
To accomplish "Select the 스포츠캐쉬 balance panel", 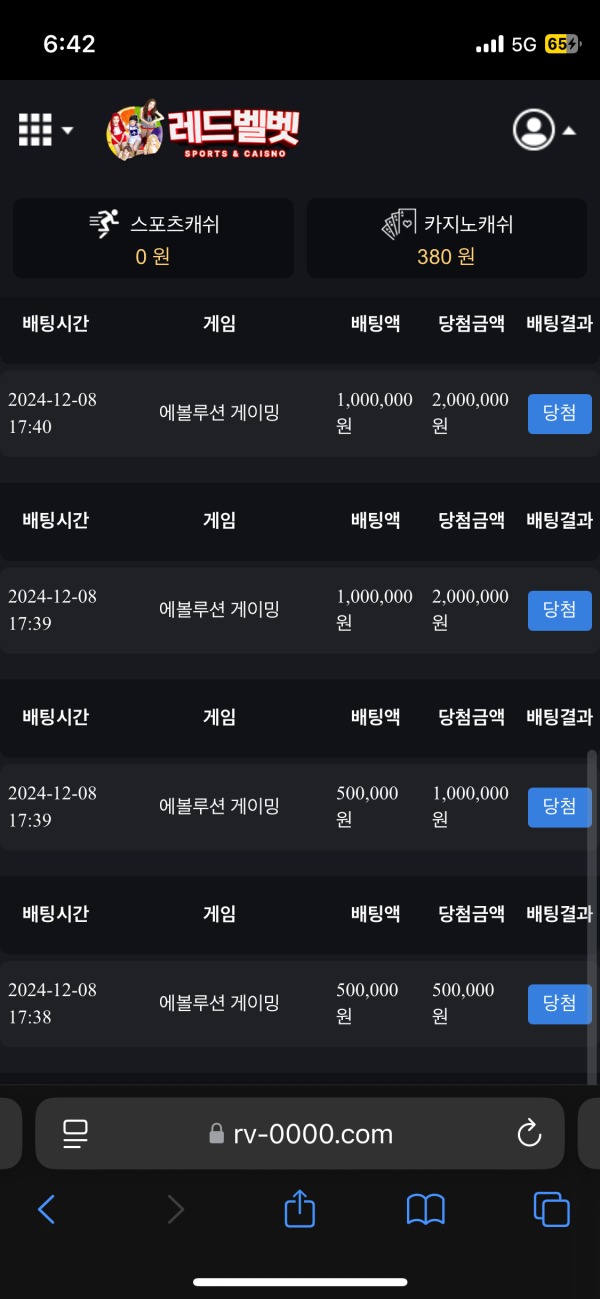I will pos(152,238).
